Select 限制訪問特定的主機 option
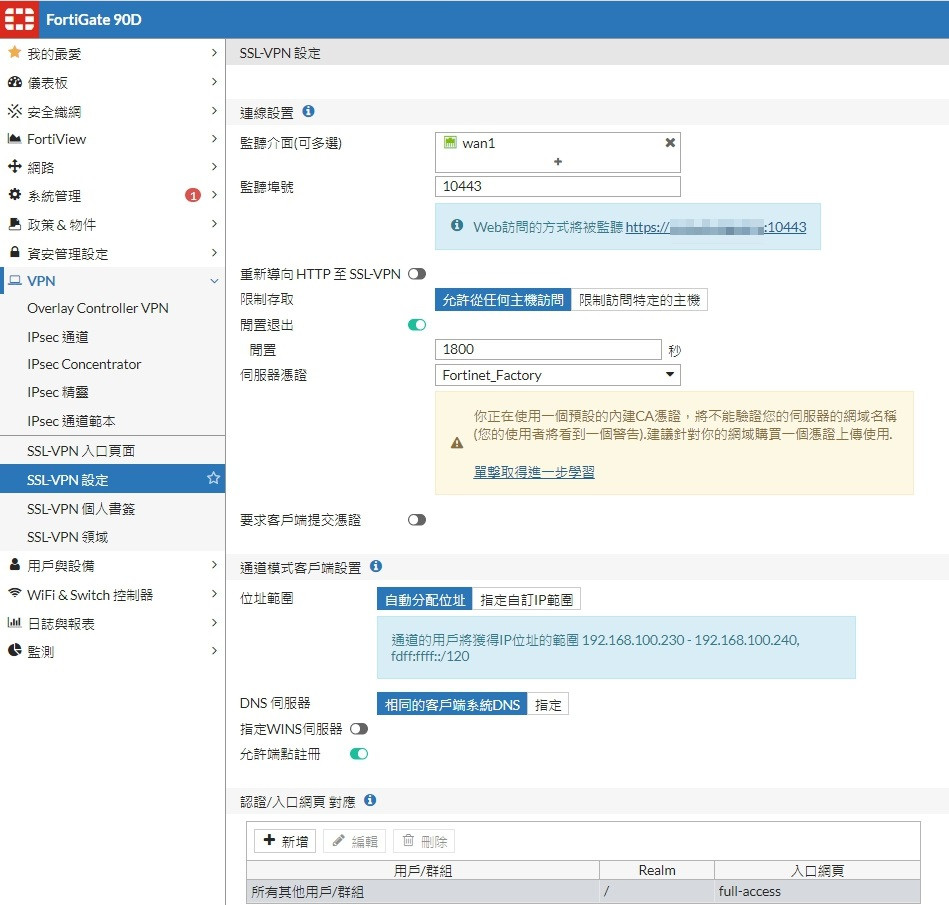 pos(639,300)
